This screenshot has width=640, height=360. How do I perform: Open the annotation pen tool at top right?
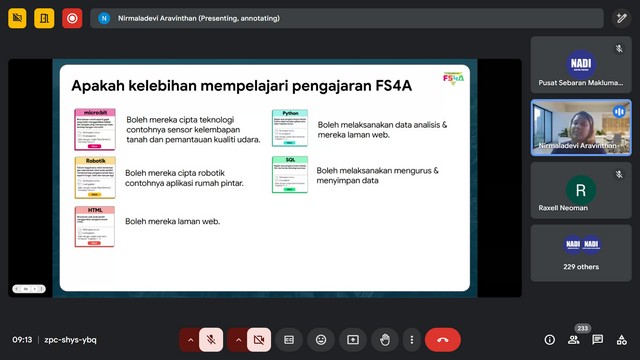(x=621, y=18)
